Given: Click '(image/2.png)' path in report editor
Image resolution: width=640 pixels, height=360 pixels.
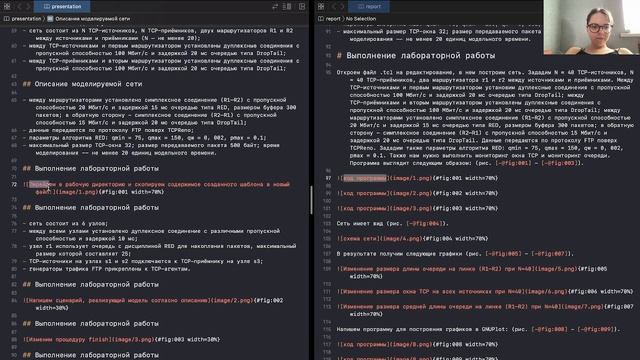Looking at the screenshot, I should pos(410,193).
